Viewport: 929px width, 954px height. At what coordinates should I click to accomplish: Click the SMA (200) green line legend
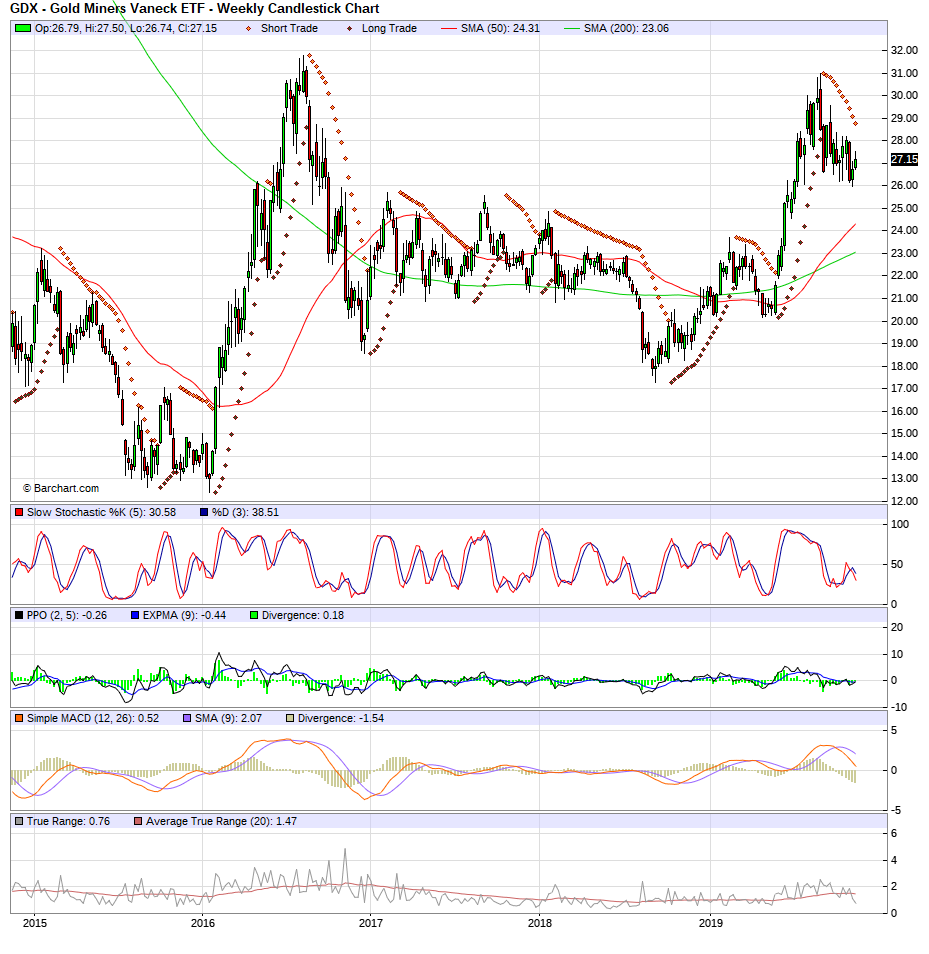click(x=572, y=29)
